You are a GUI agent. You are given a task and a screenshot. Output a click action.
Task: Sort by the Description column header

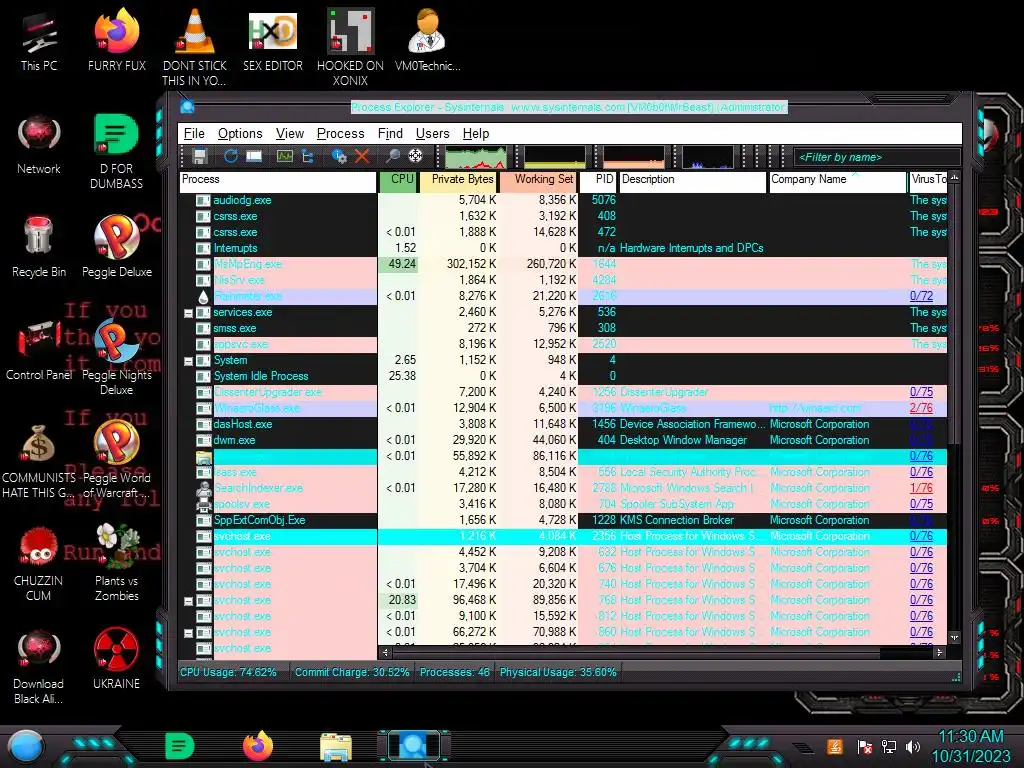click(692, 181)
